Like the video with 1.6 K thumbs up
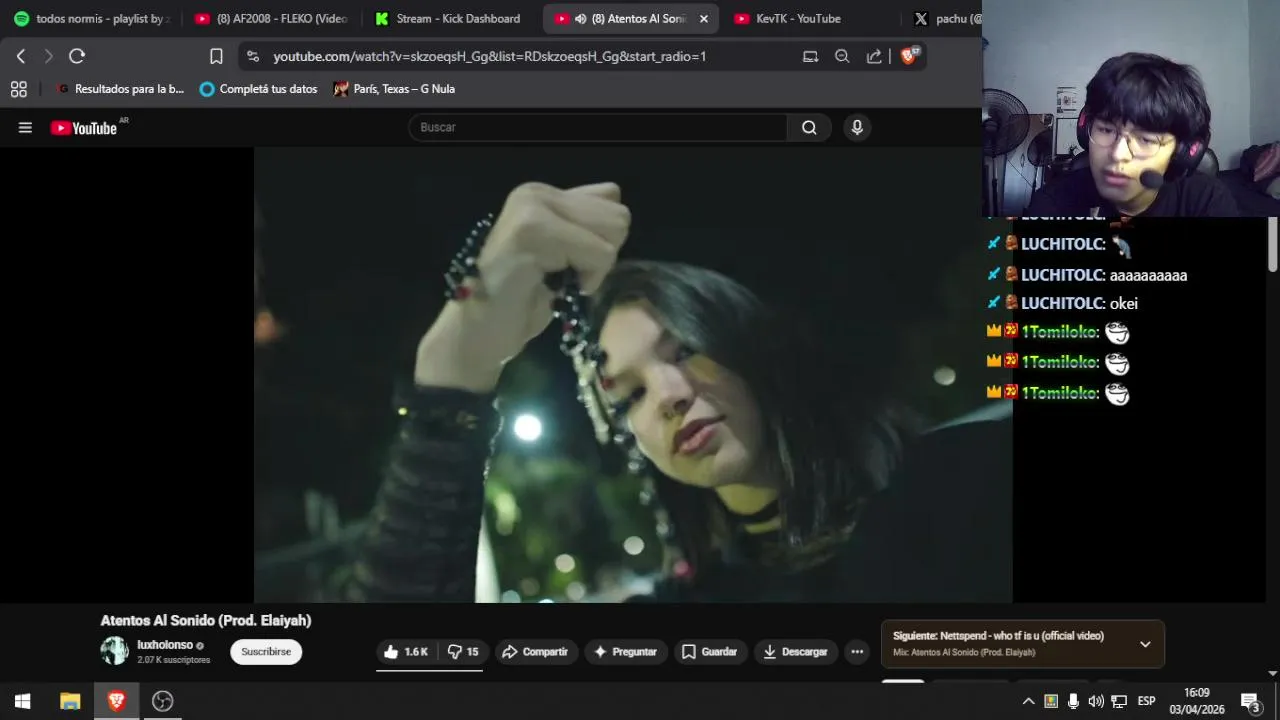Image resolution: width=1280 pixels, height=720 pixels. point(406,652)
